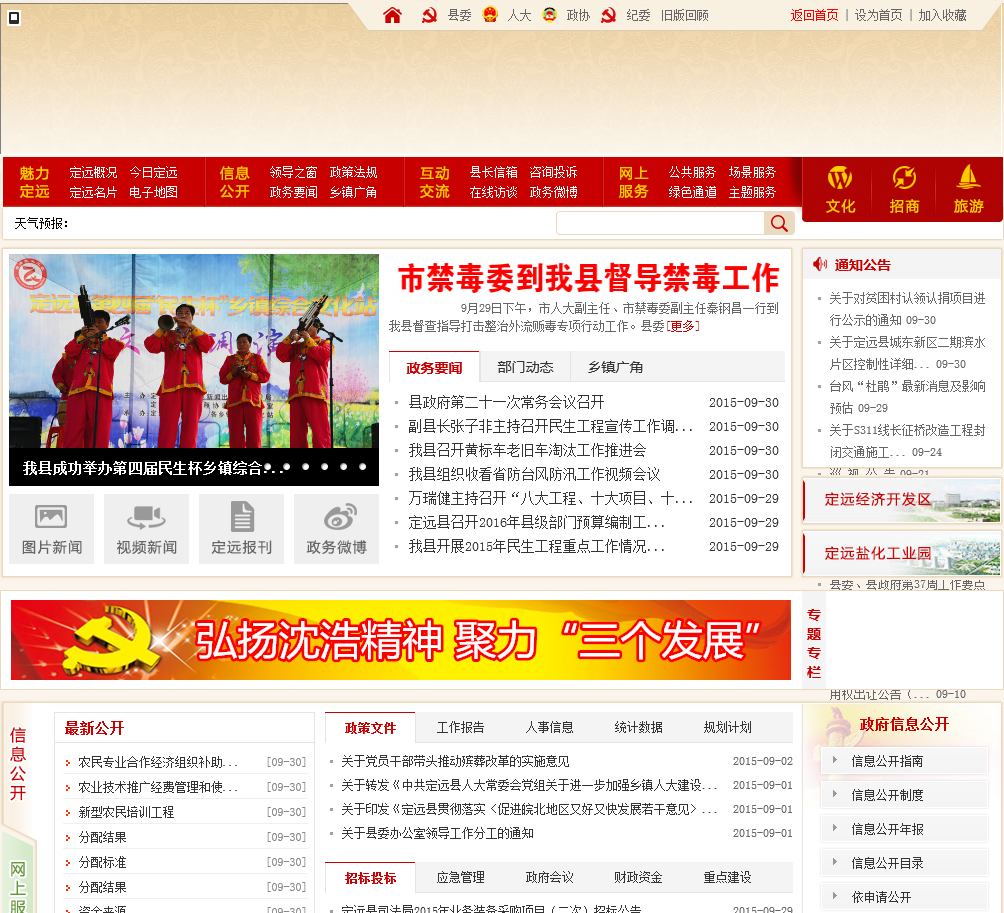Open 定远盐化工业园 banner
This screenshot has width=1004, height=913.
(902, 553)
